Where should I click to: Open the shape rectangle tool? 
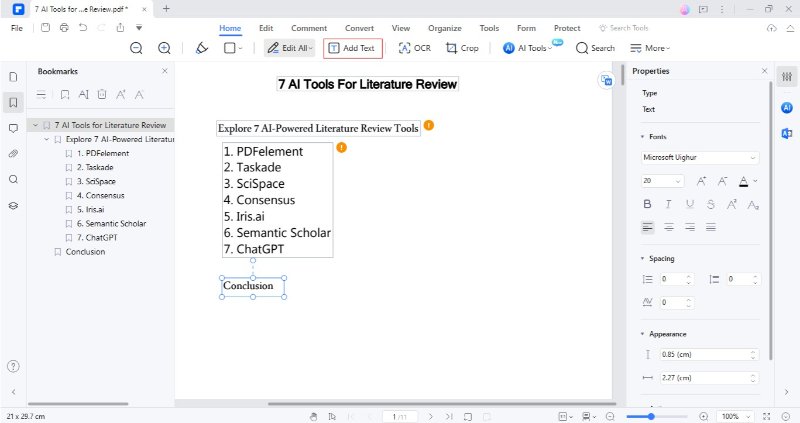point(230,48)
